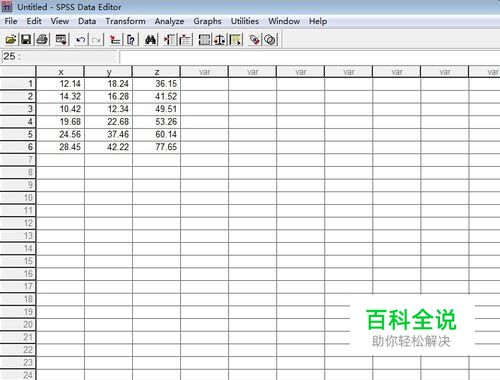Click the Print toolbar icon
This screenshot has height=380, width=500.
coord(42,40)
